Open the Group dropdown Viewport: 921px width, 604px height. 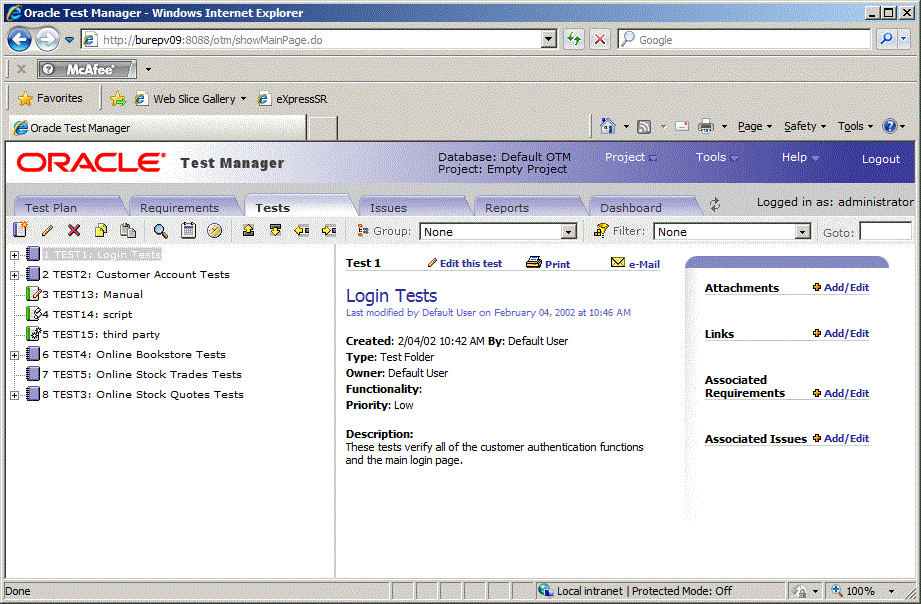coord(569,231)
